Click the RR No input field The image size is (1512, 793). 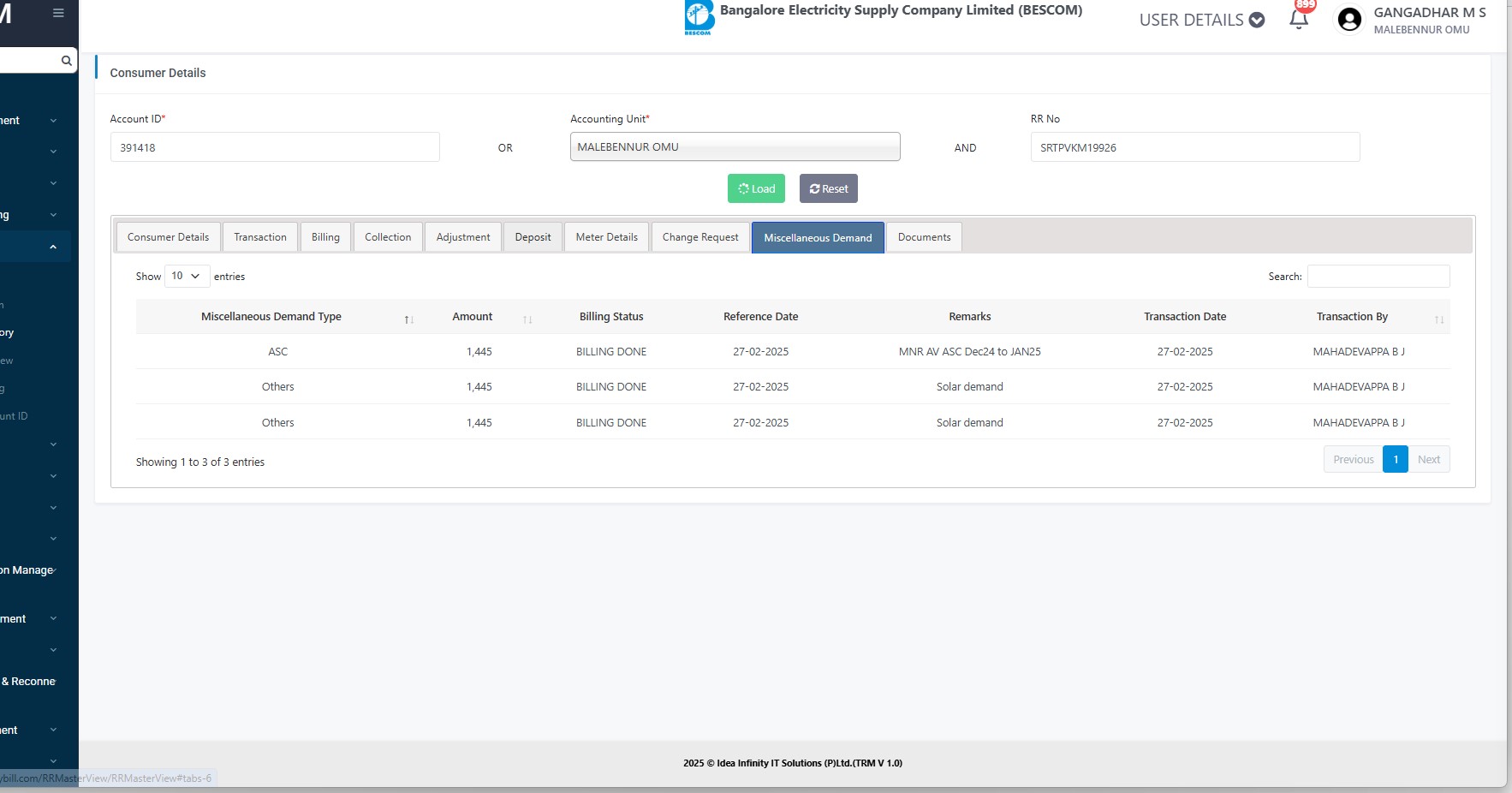pyautogui.click(x=1195, y=147)
